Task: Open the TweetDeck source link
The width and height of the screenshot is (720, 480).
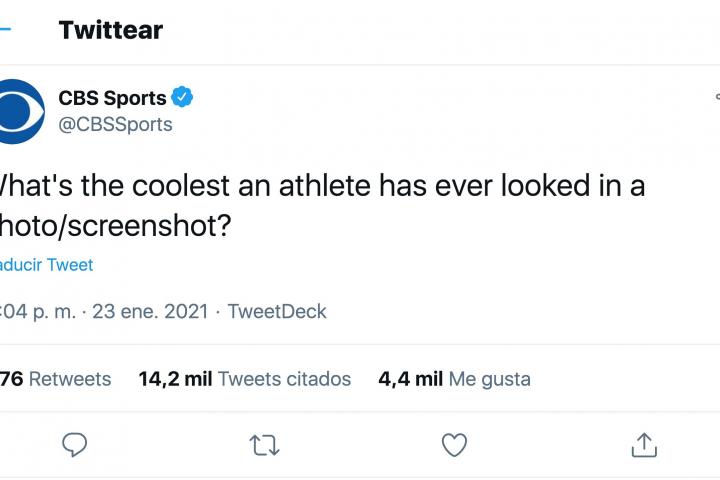Action: tap(277, 311)
